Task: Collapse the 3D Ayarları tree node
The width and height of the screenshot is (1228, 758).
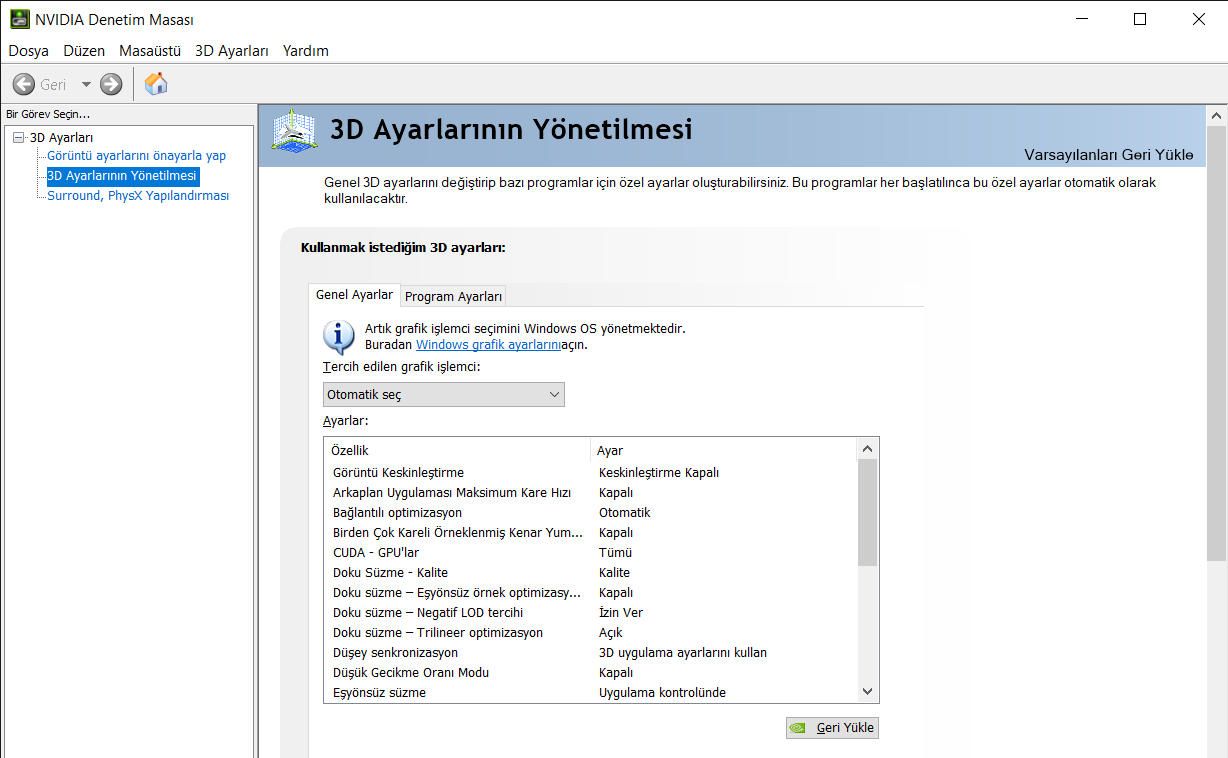Action: [19, 137]
